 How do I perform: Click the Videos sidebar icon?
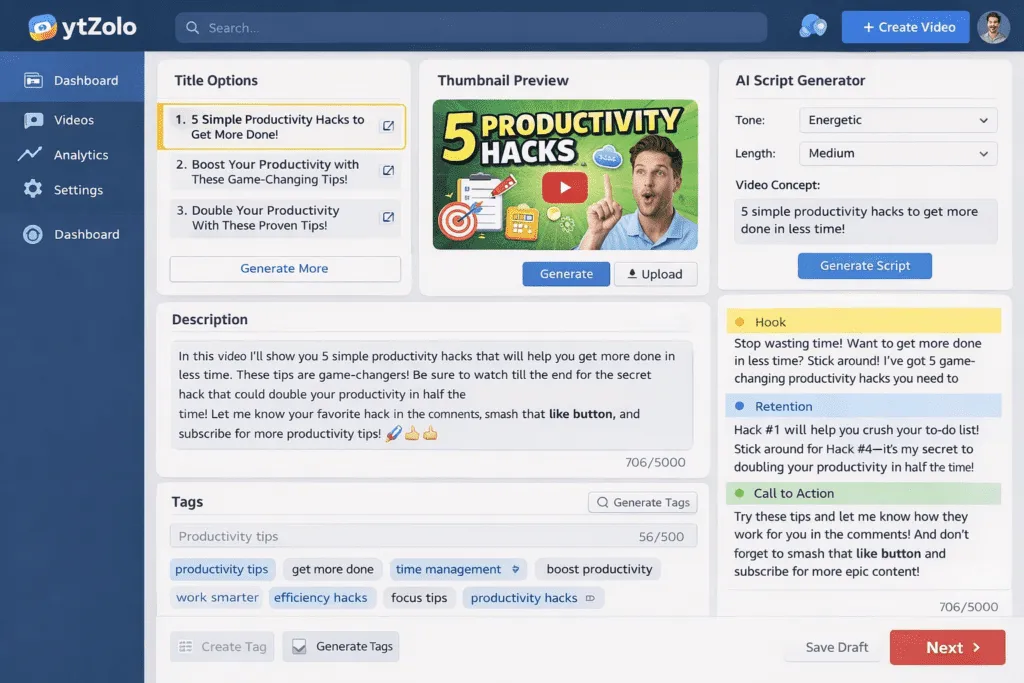pos(33,120)
